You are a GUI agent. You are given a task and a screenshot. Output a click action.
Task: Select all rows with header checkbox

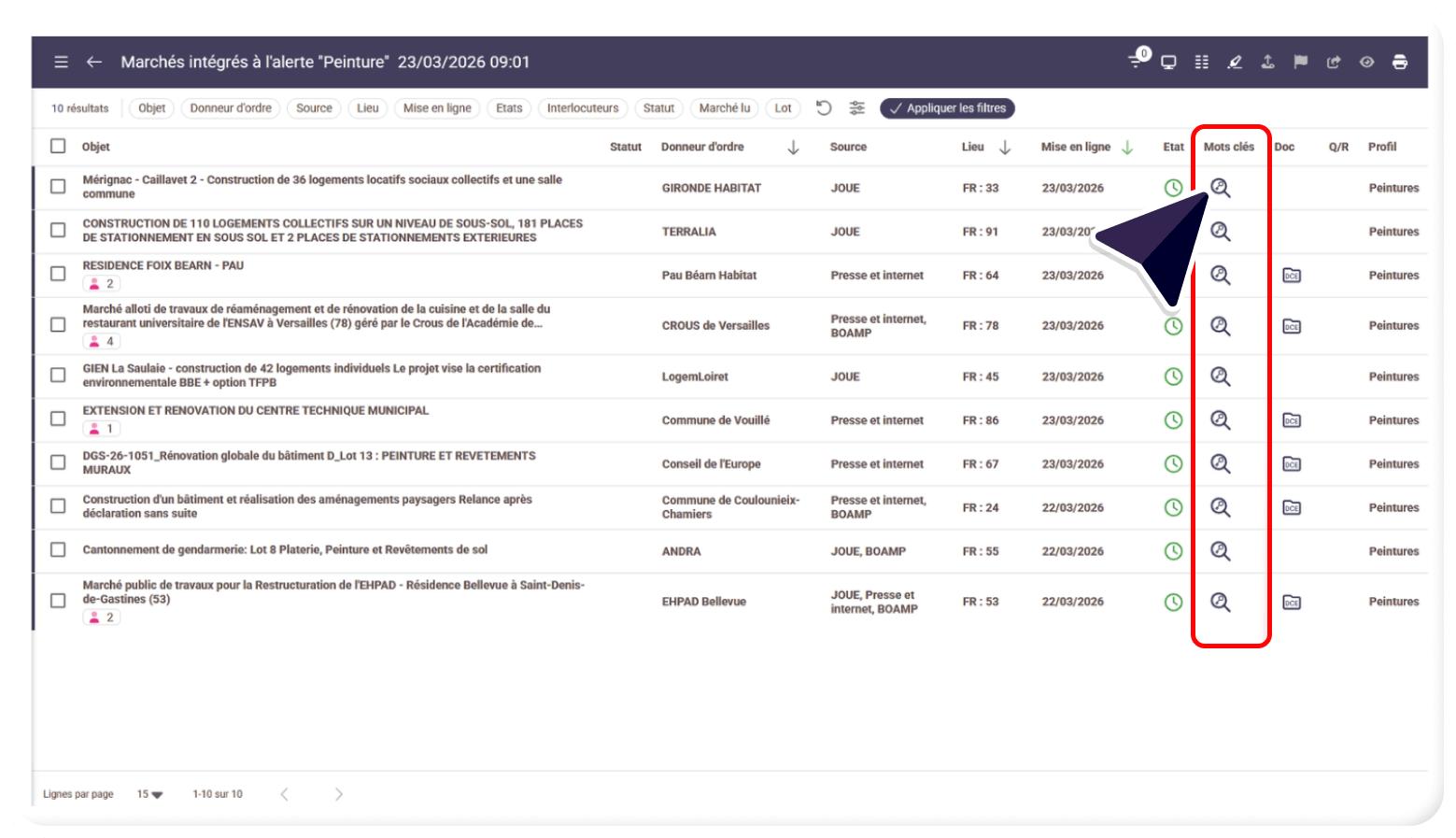[58, 147]
